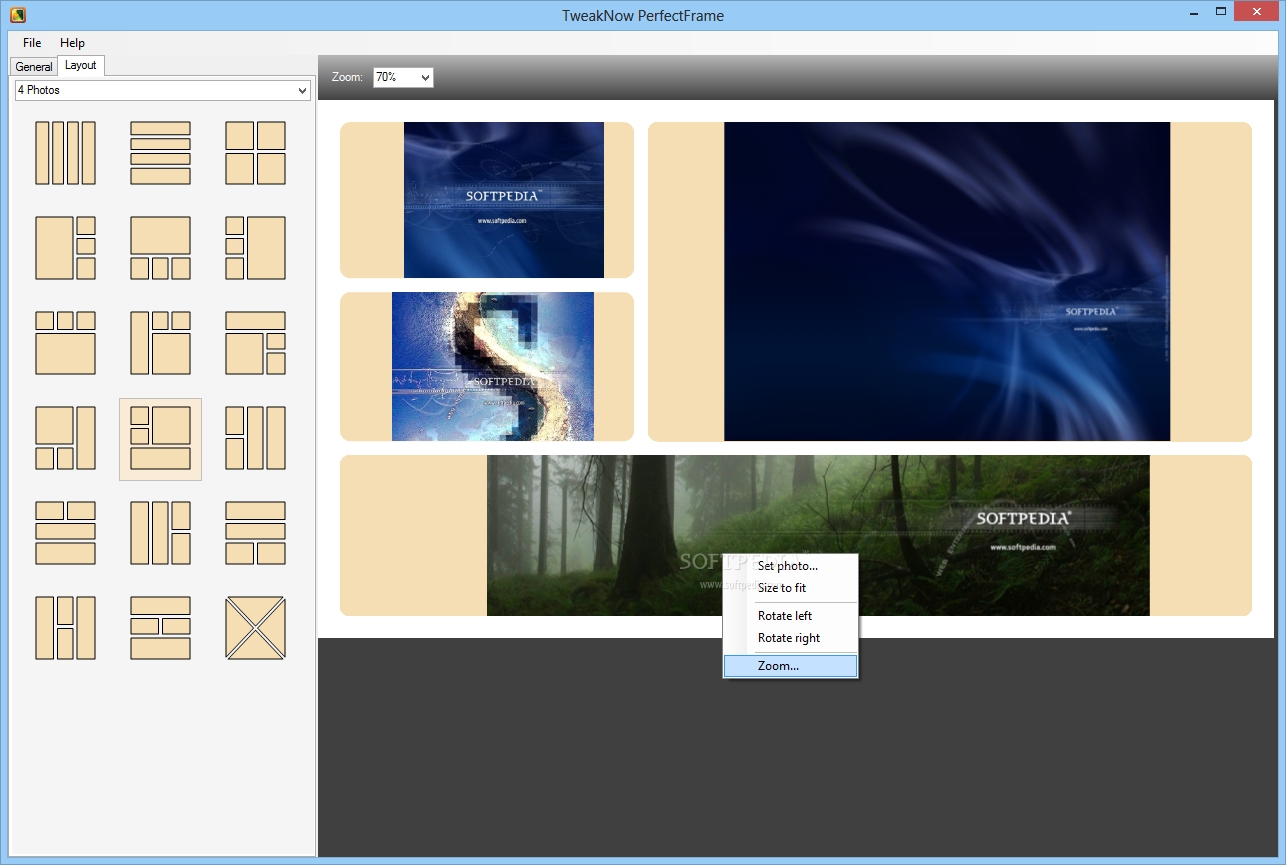
Task: Maximize the PerfectFrame window
Action: (1221, 12)
